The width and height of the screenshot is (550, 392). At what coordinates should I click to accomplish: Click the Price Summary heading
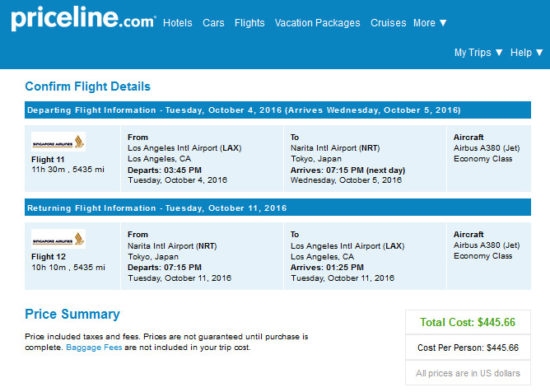point(72,314)
